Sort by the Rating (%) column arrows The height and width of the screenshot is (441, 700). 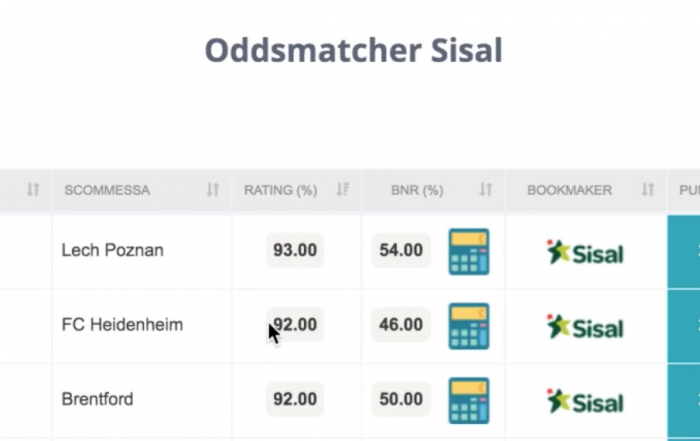pos(343,190)
